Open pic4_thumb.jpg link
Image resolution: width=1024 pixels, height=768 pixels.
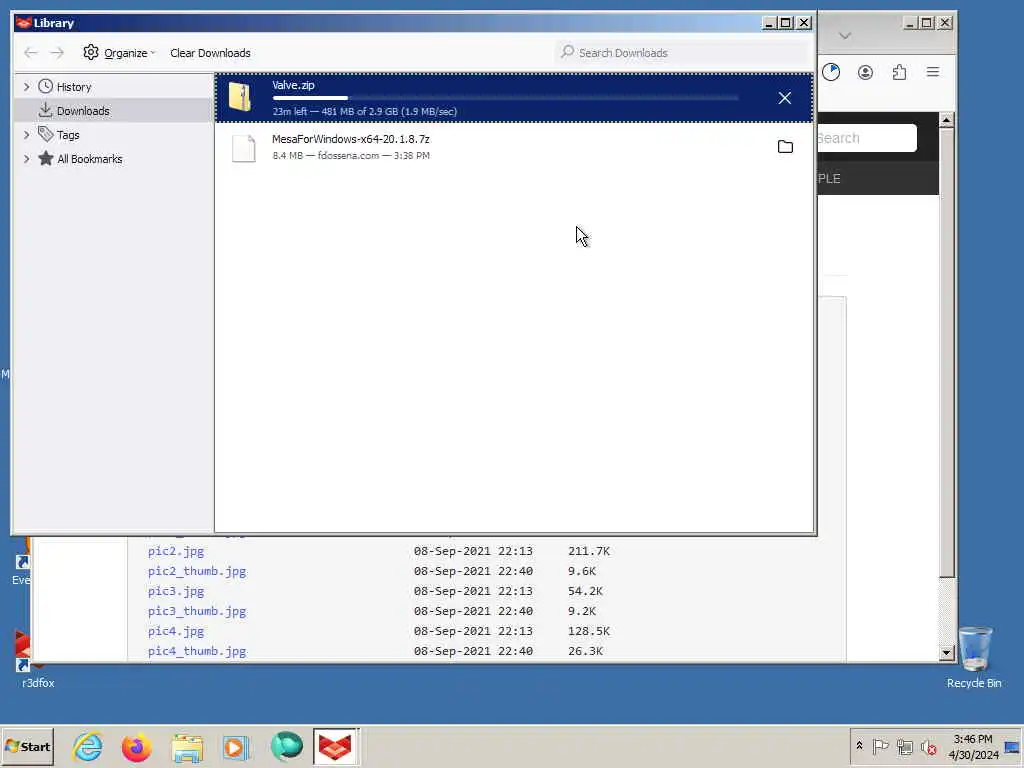pyautogui.click(x=197, y=651)
